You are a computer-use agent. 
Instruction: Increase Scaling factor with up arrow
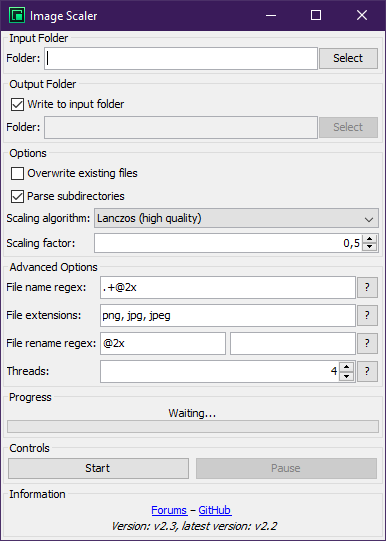point(370,239)
